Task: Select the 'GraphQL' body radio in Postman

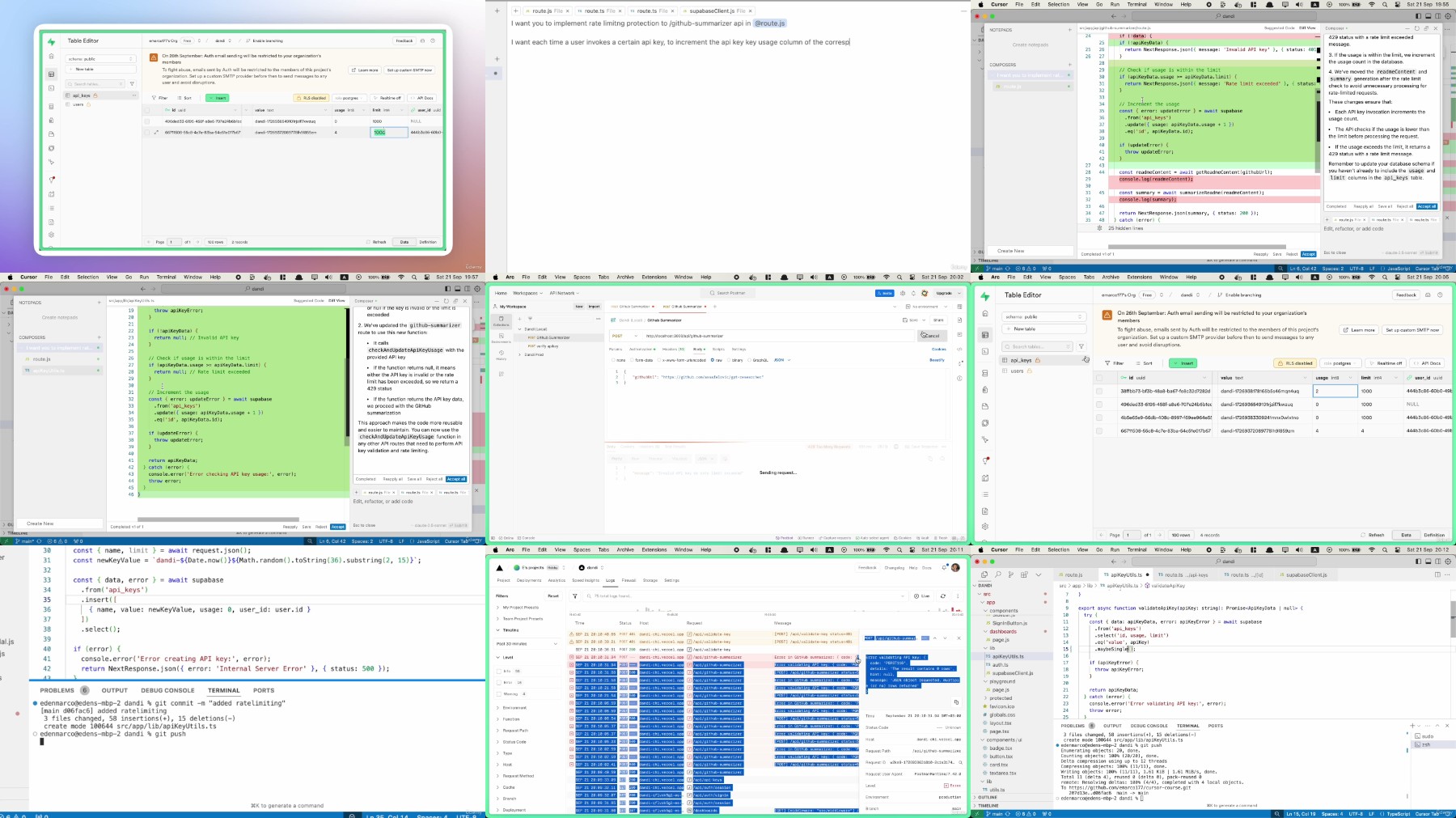Action: pos(749,360)
